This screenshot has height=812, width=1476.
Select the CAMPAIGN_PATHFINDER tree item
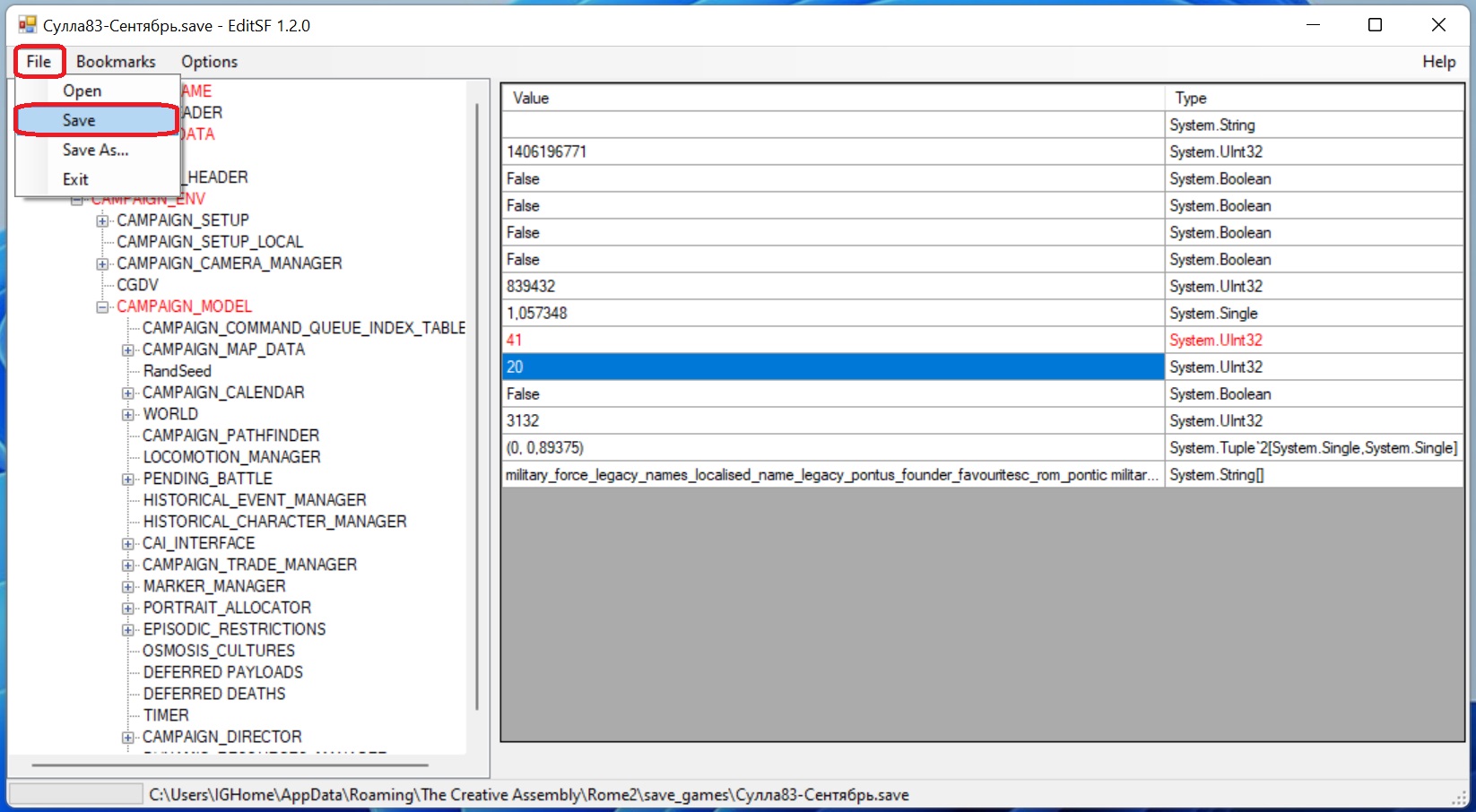point(230,436)
